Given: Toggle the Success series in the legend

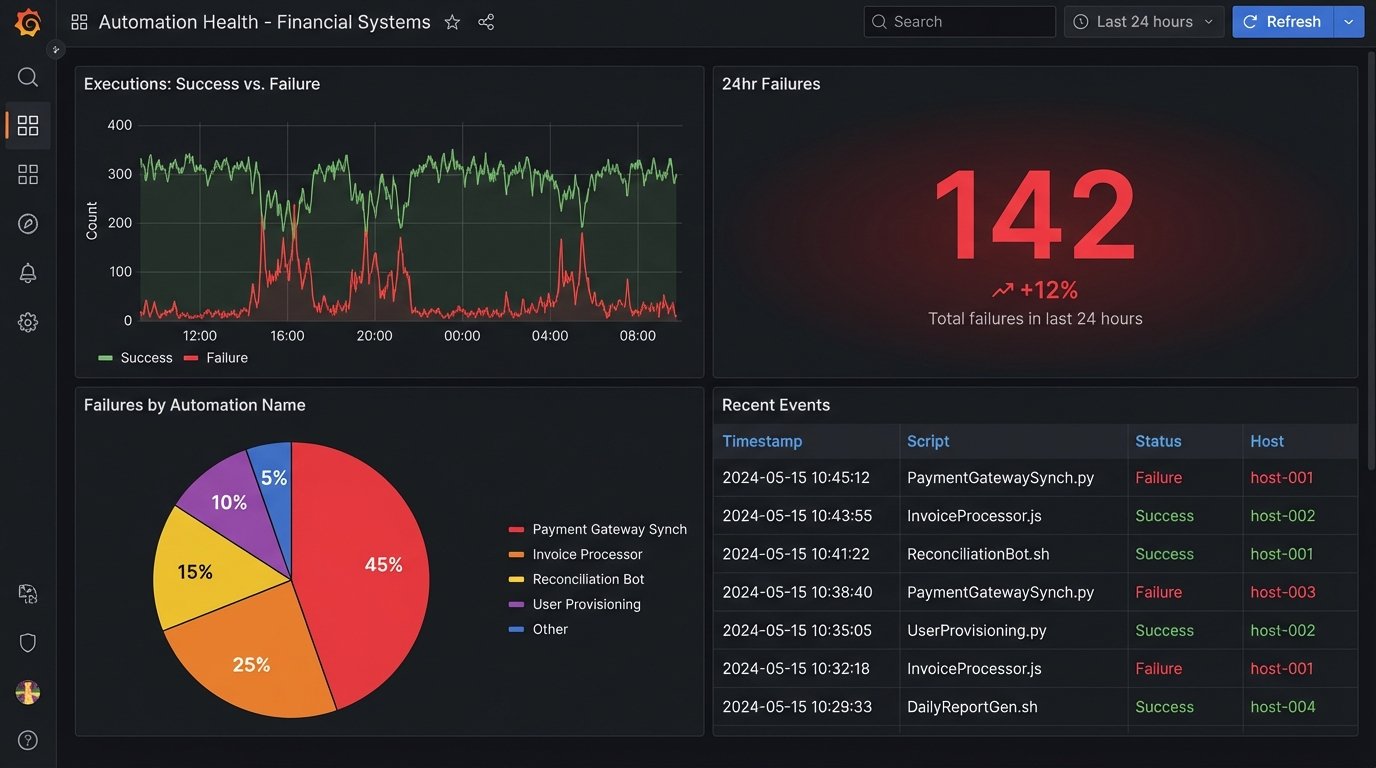Looking at the screenshot, I should pos(146,357).
